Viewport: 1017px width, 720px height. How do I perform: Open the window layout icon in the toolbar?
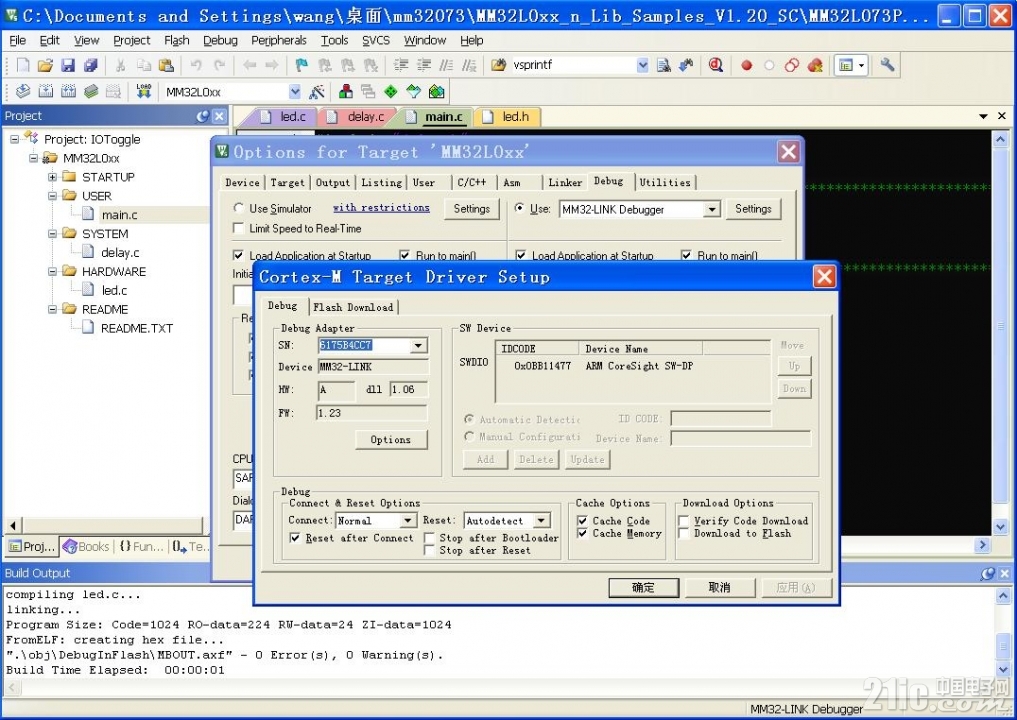[846, 65]
